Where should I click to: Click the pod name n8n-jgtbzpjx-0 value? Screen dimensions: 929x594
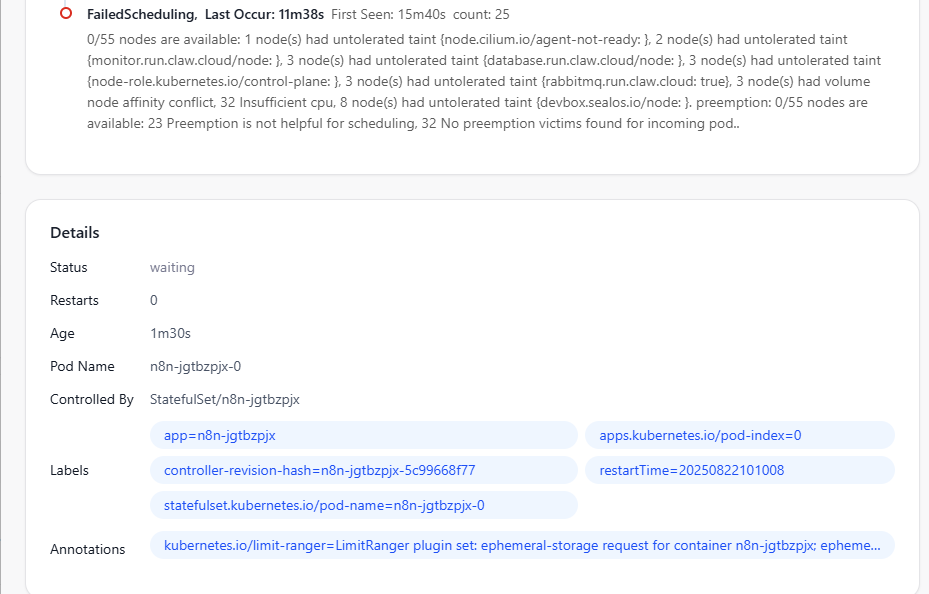(196, 367)
